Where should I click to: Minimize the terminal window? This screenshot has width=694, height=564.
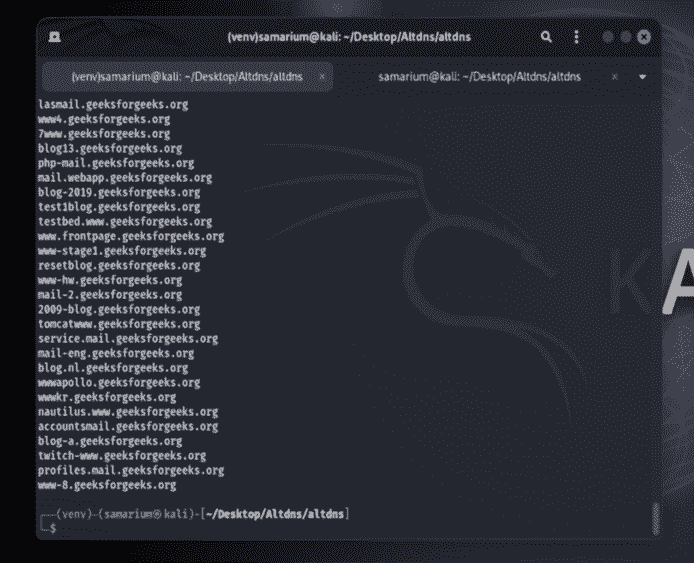click(x=608, y=37)
